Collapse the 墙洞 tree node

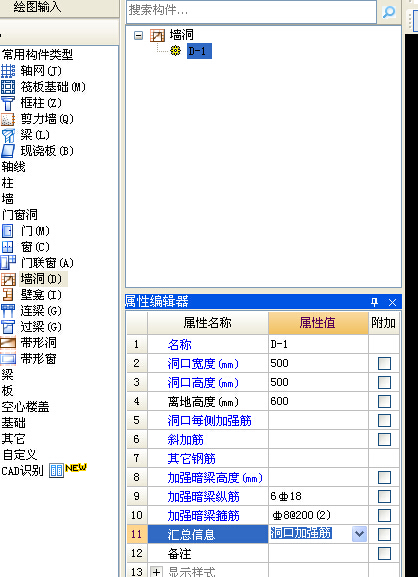pyautogui.click(x=138, y=36)
